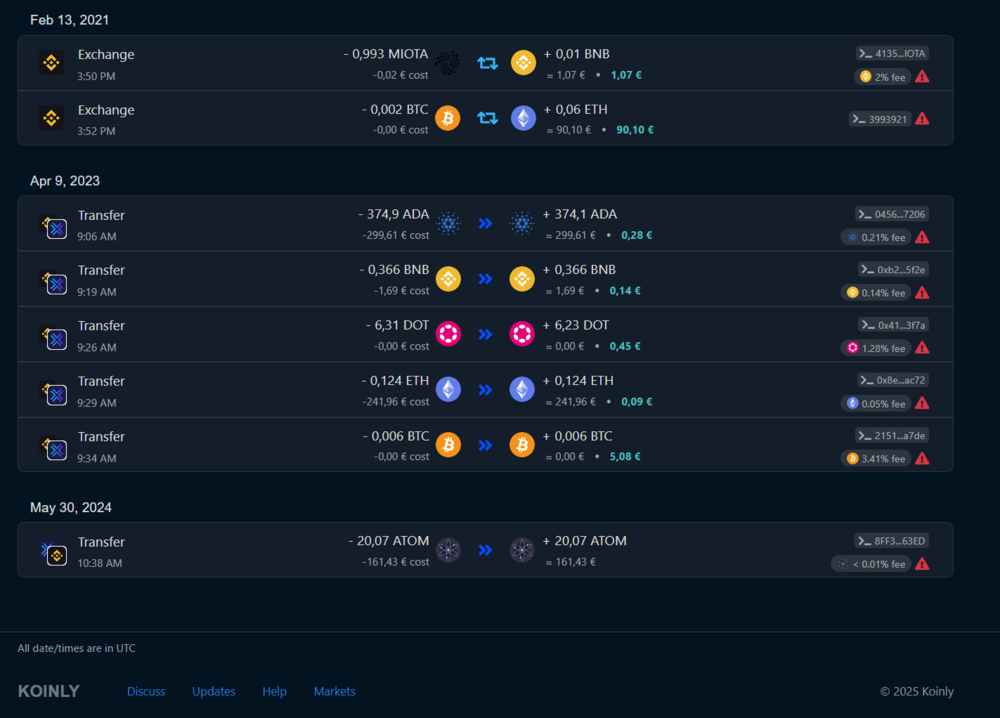1000x718 pixels.
Task: Click the sent DOT coin icon on the 9:26 AM transfer
Action: pos(448,334)
